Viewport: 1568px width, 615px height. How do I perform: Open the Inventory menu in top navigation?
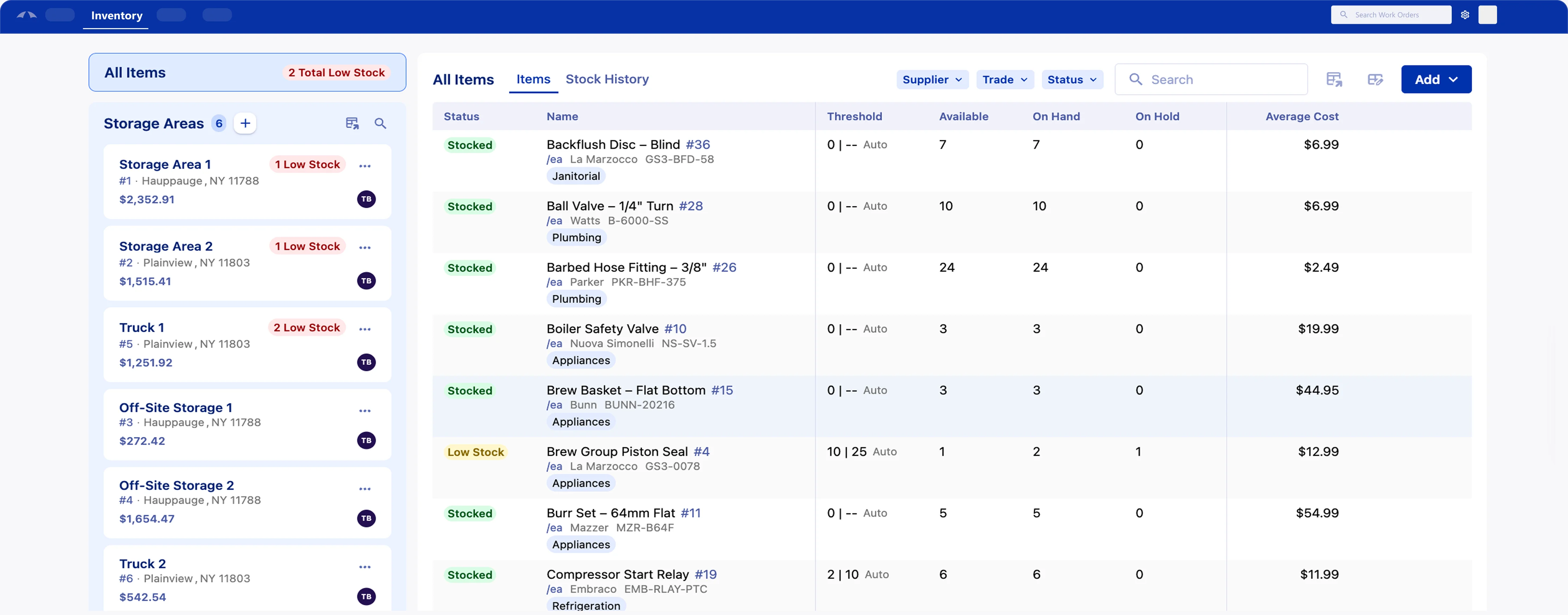[x=116, y=16]
